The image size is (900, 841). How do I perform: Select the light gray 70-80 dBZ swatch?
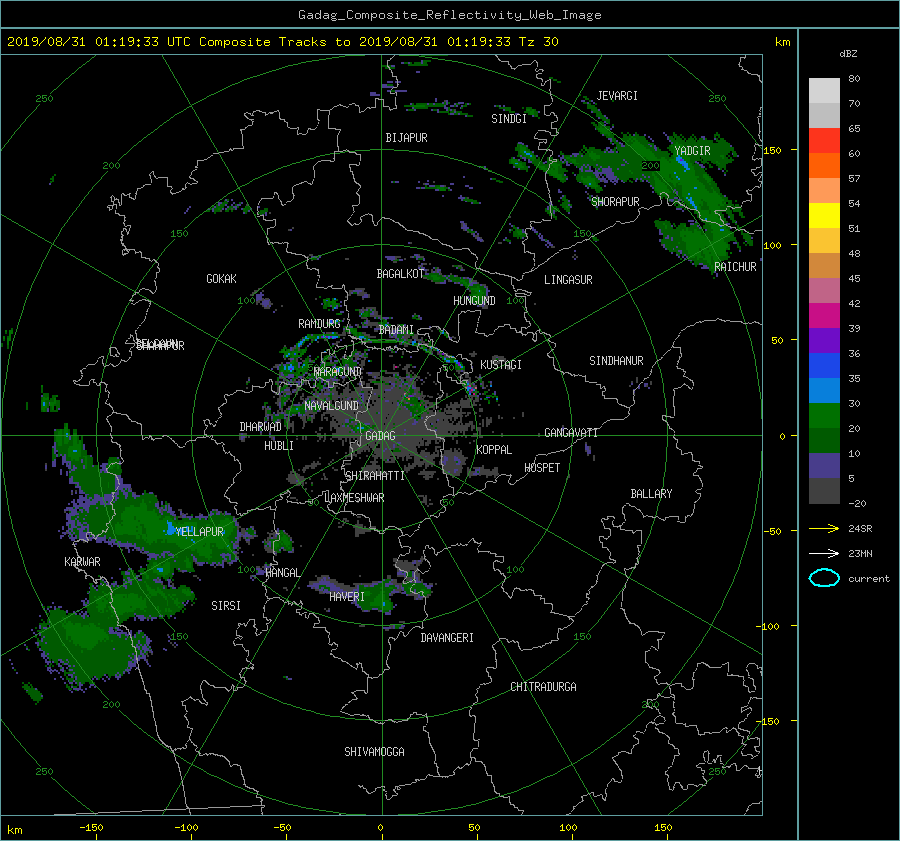coord(824,90)
